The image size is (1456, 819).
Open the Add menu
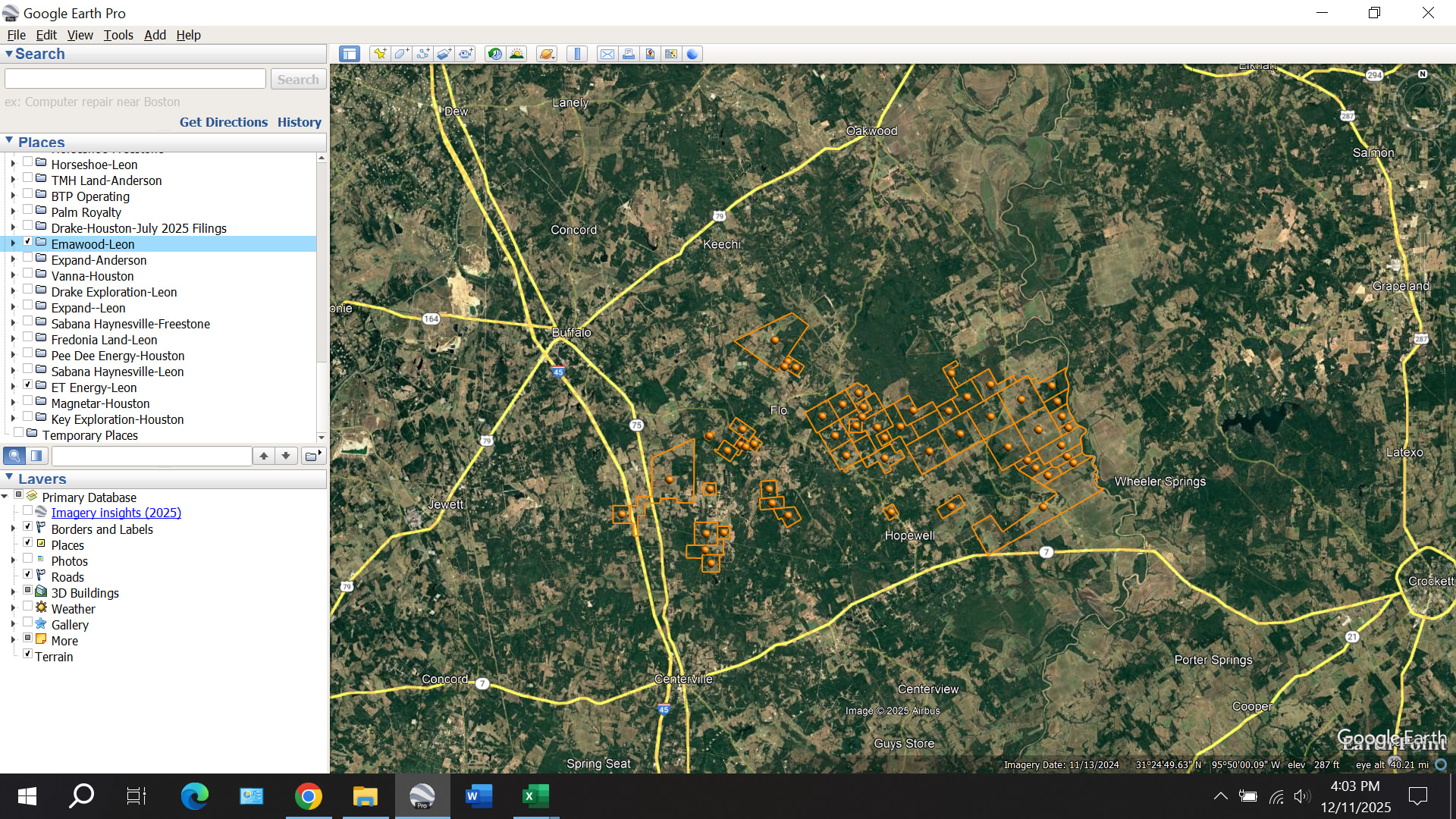[155, 35]
